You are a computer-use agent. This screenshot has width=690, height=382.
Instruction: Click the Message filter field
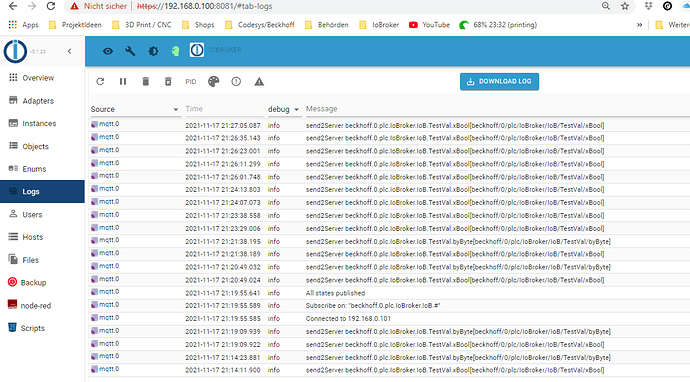[497, 109]
